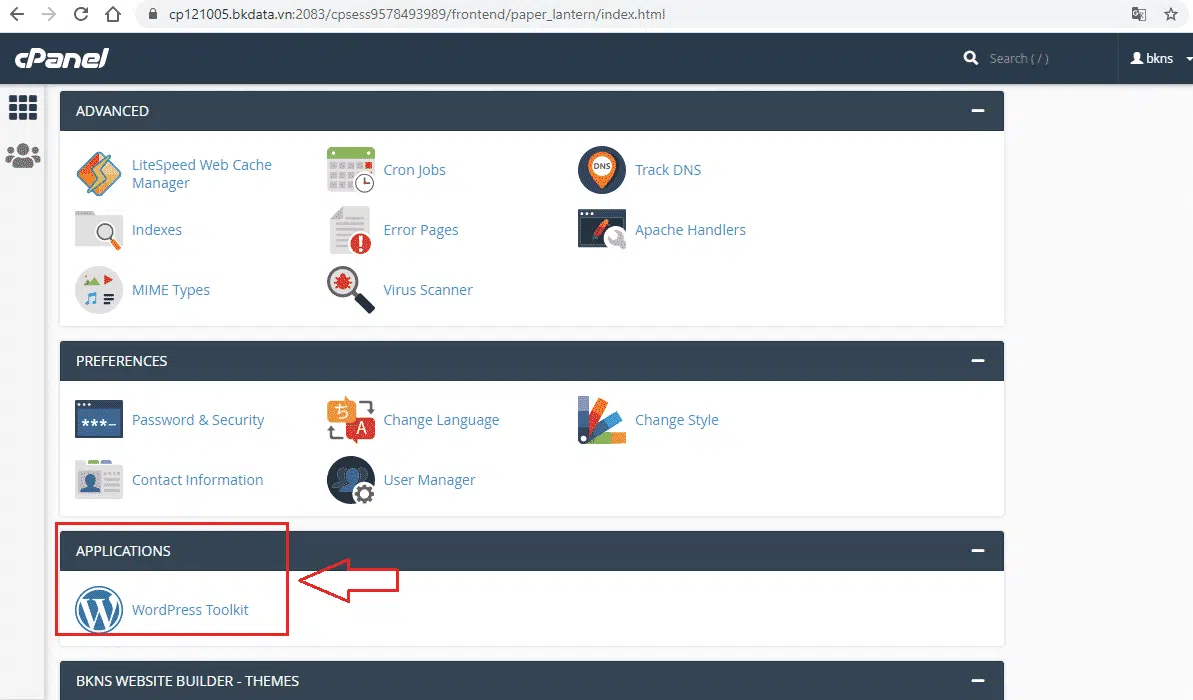Open the LiteSpeed Web Cache Manager icon
Screen dimensions: 1193x700
click(99, 174)
